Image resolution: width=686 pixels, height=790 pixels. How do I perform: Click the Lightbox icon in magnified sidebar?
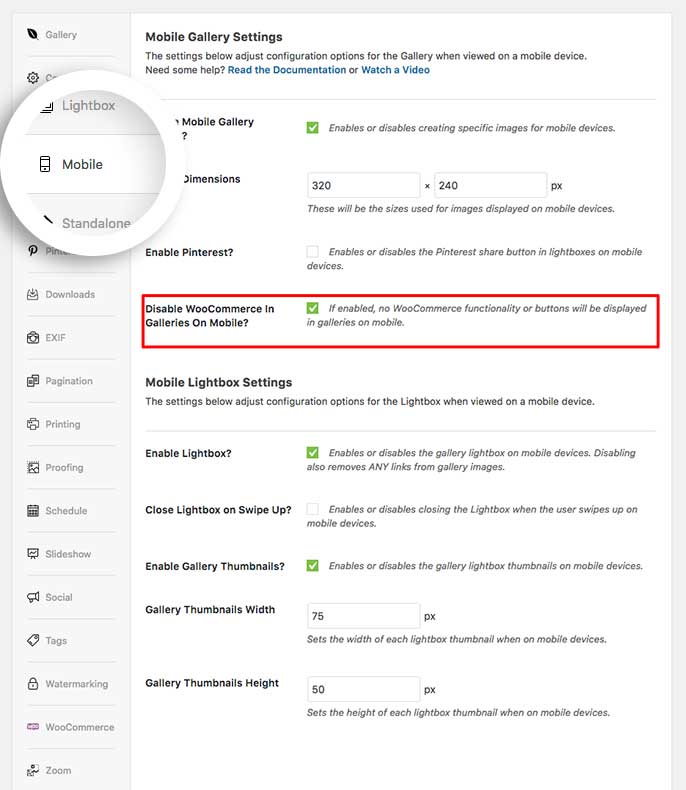[47, 106]
